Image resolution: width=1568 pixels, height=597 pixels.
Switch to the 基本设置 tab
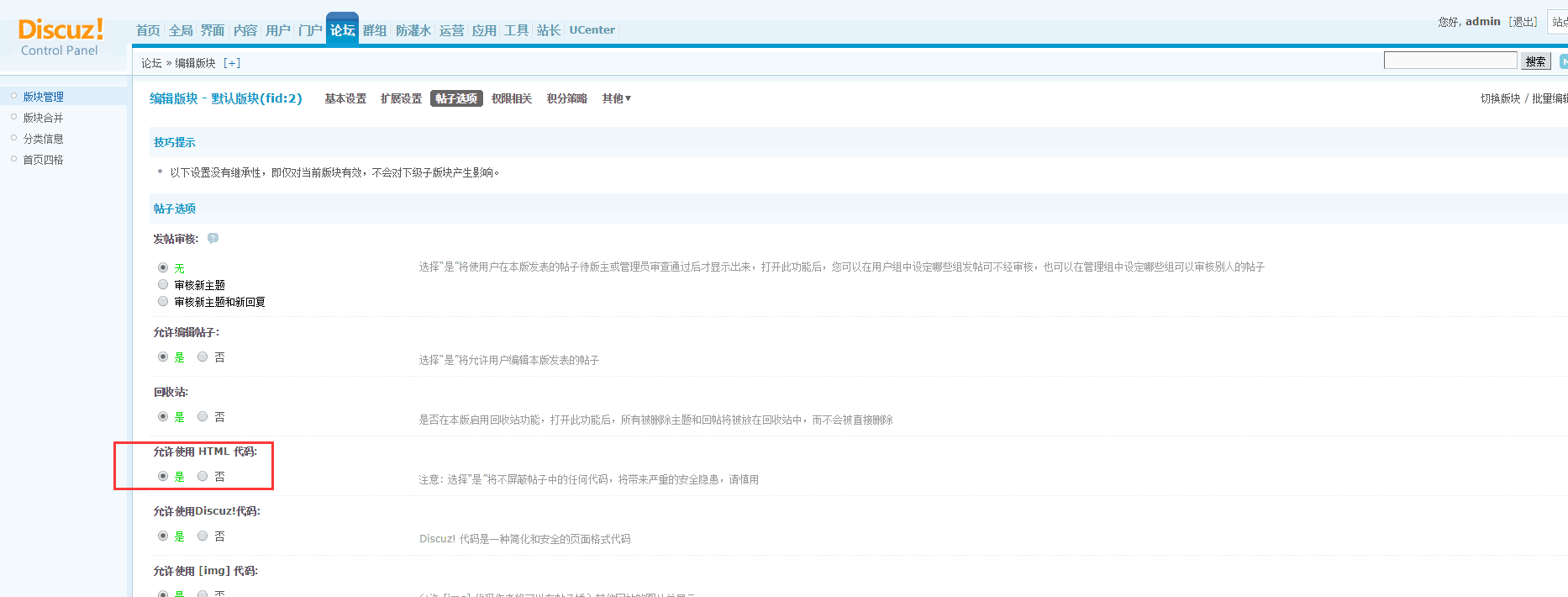345,98
